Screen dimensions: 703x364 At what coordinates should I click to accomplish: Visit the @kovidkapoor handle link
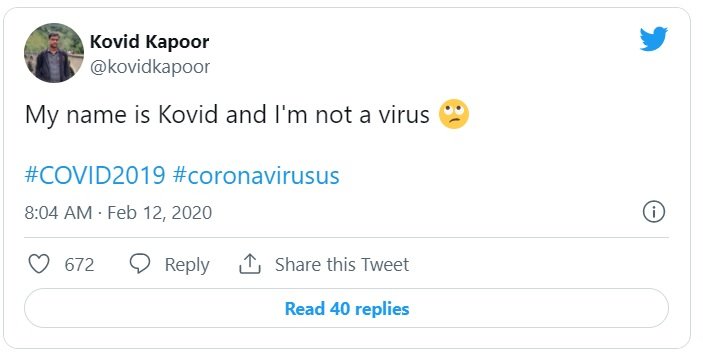(x=150, y=67)
